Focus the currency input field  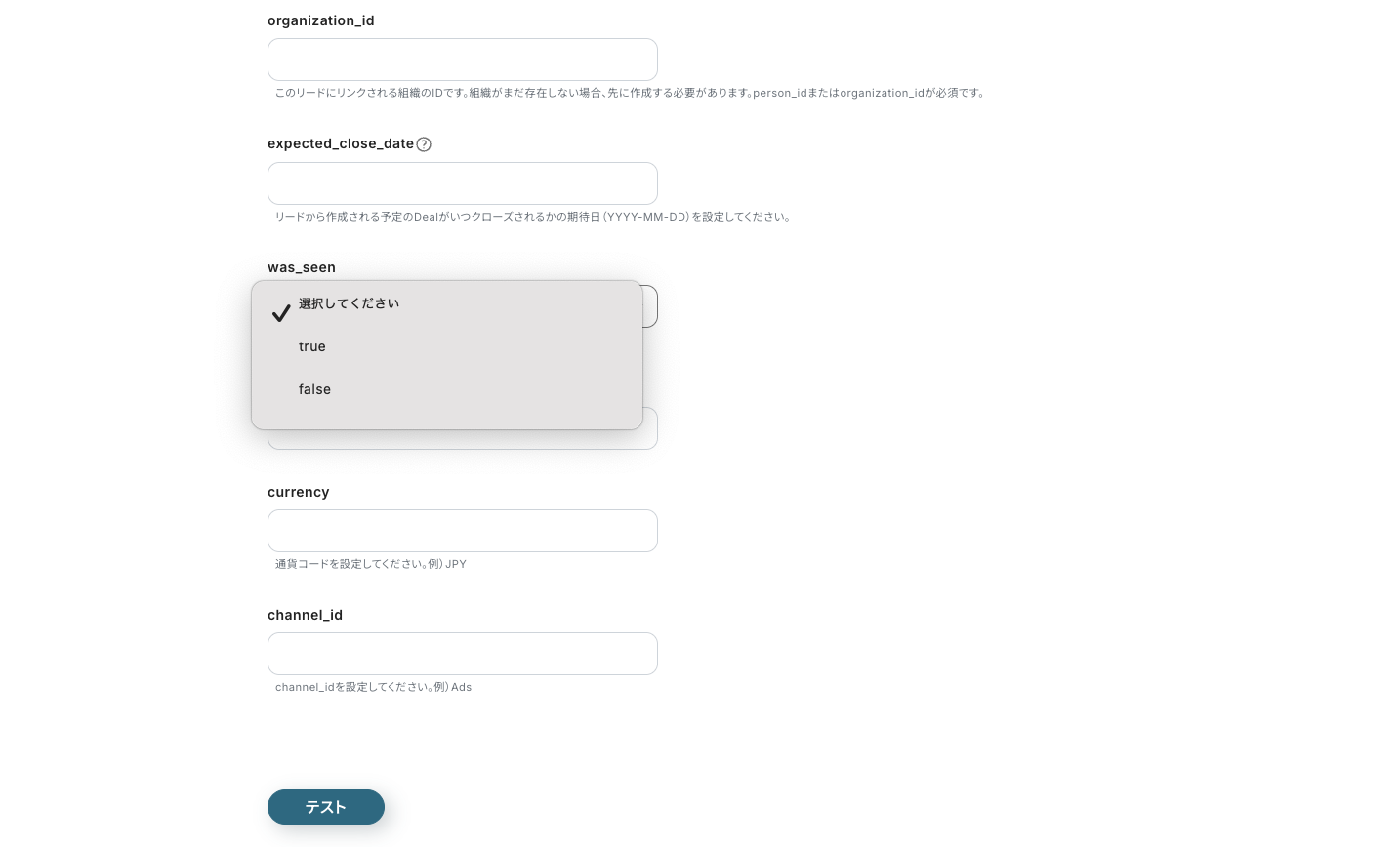coord(462,531)
